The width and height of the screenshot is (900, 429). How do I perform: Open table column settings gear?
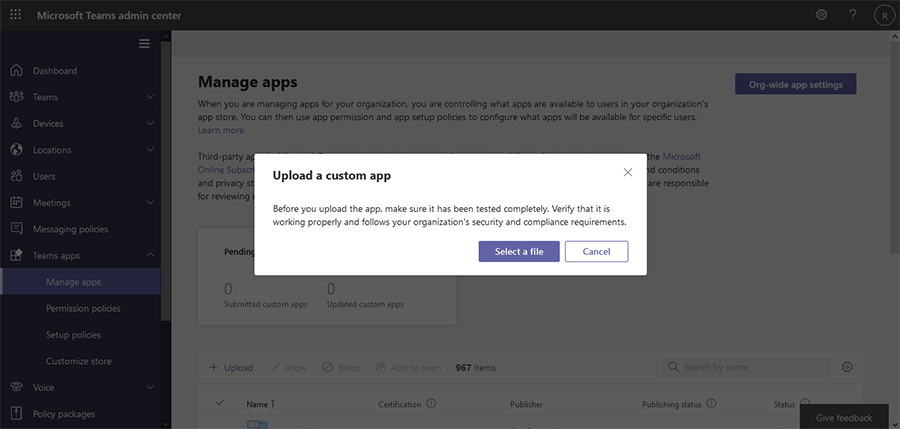(847, 367)
